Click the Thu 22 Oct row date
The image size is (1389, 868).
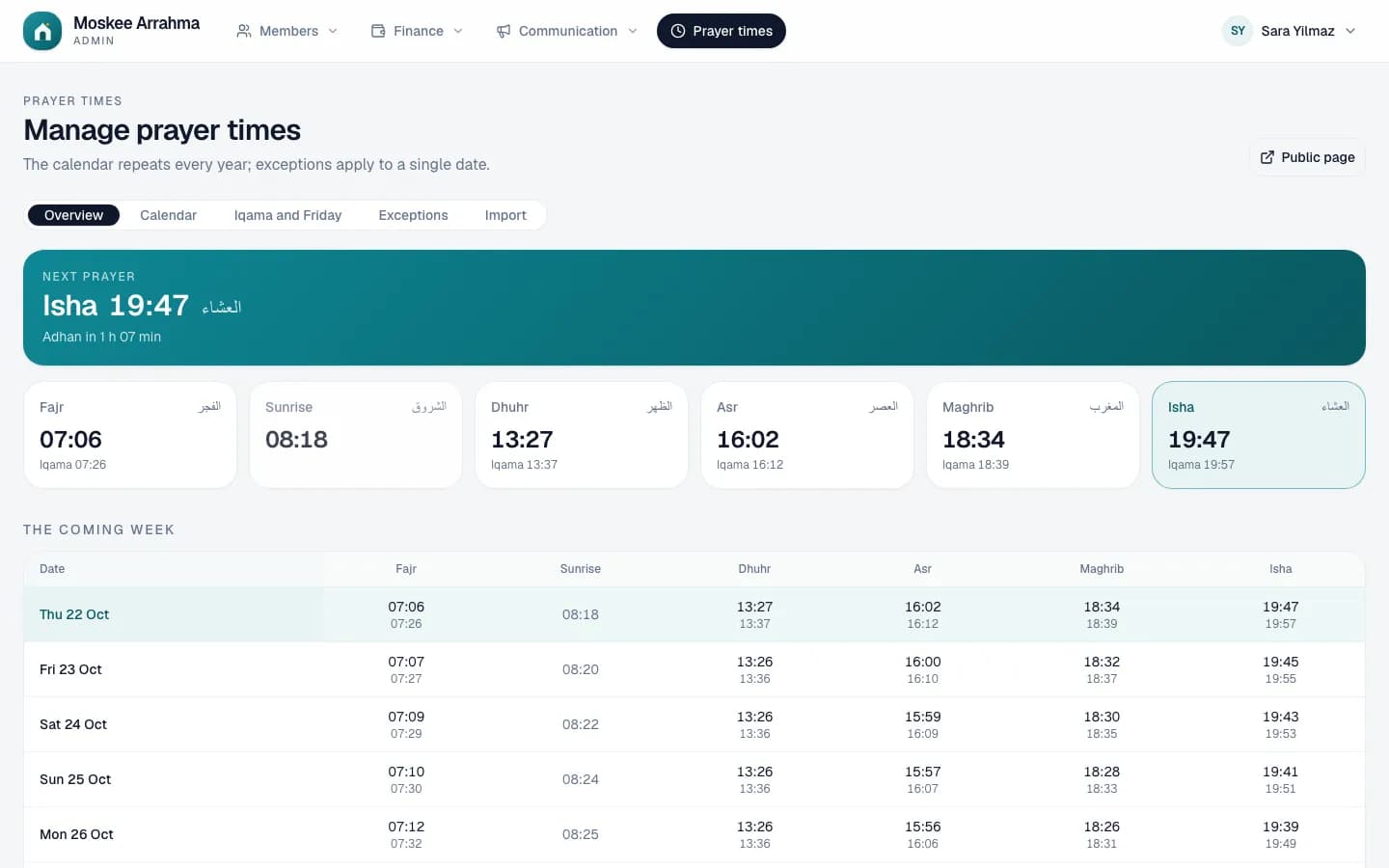(x=74, y=614)
